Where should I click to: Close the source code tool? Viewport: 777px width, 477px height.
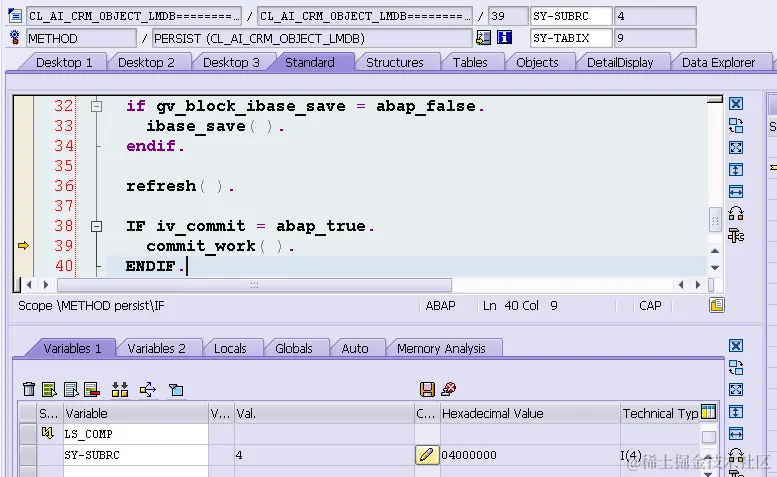click(x=736, y=104)
